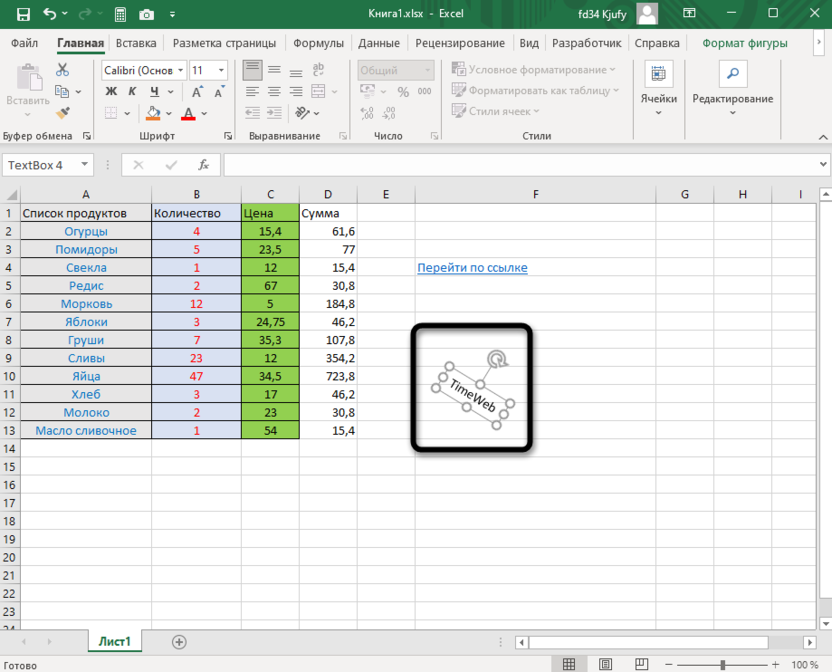The image size is (832, 672).
Task: Click the Cut scissors icon
Action: pyautogui.click(x=62, y=70)
